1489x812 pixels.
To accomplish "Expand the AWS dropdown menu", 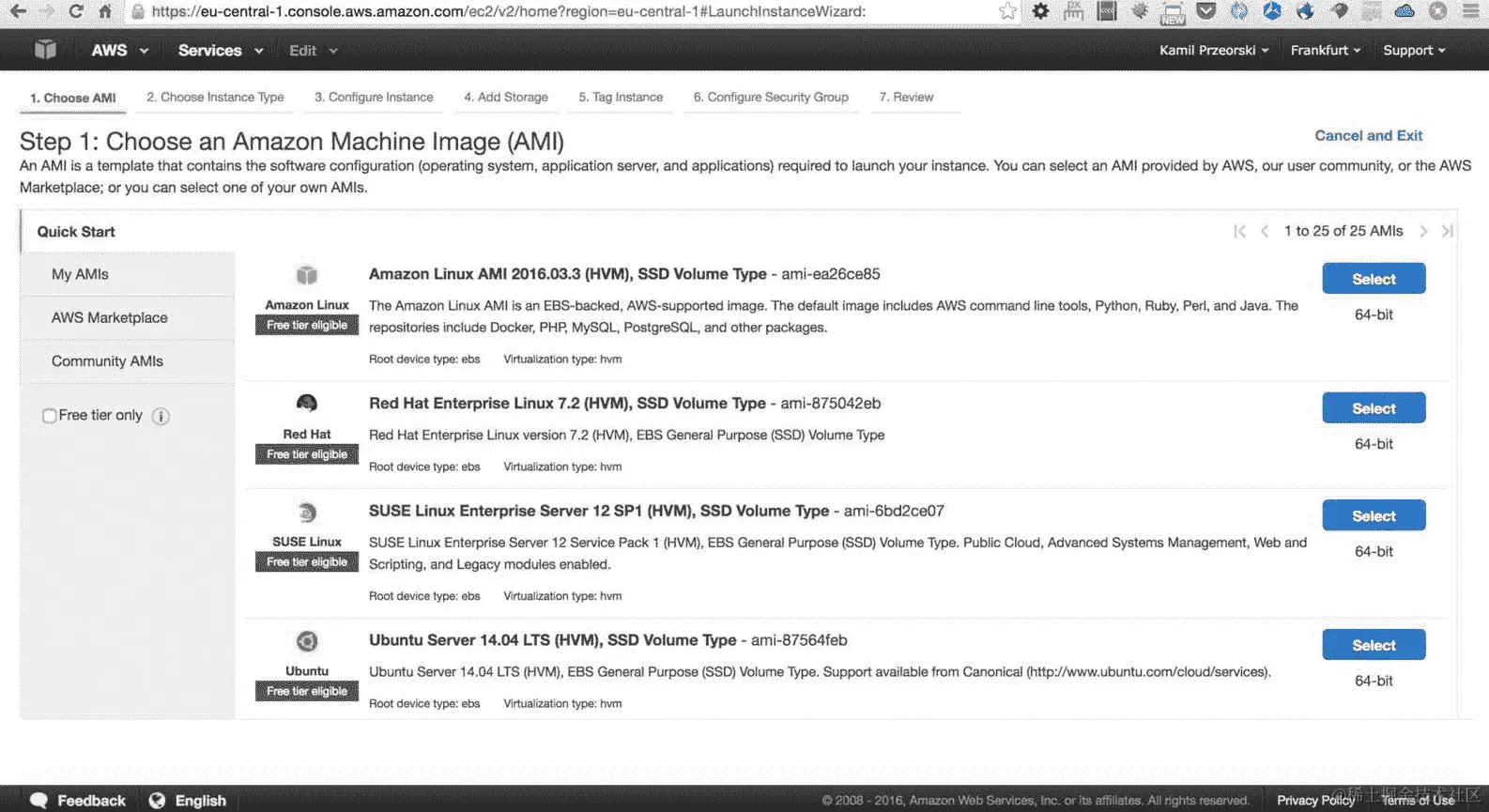I will (x=119, y=50).
